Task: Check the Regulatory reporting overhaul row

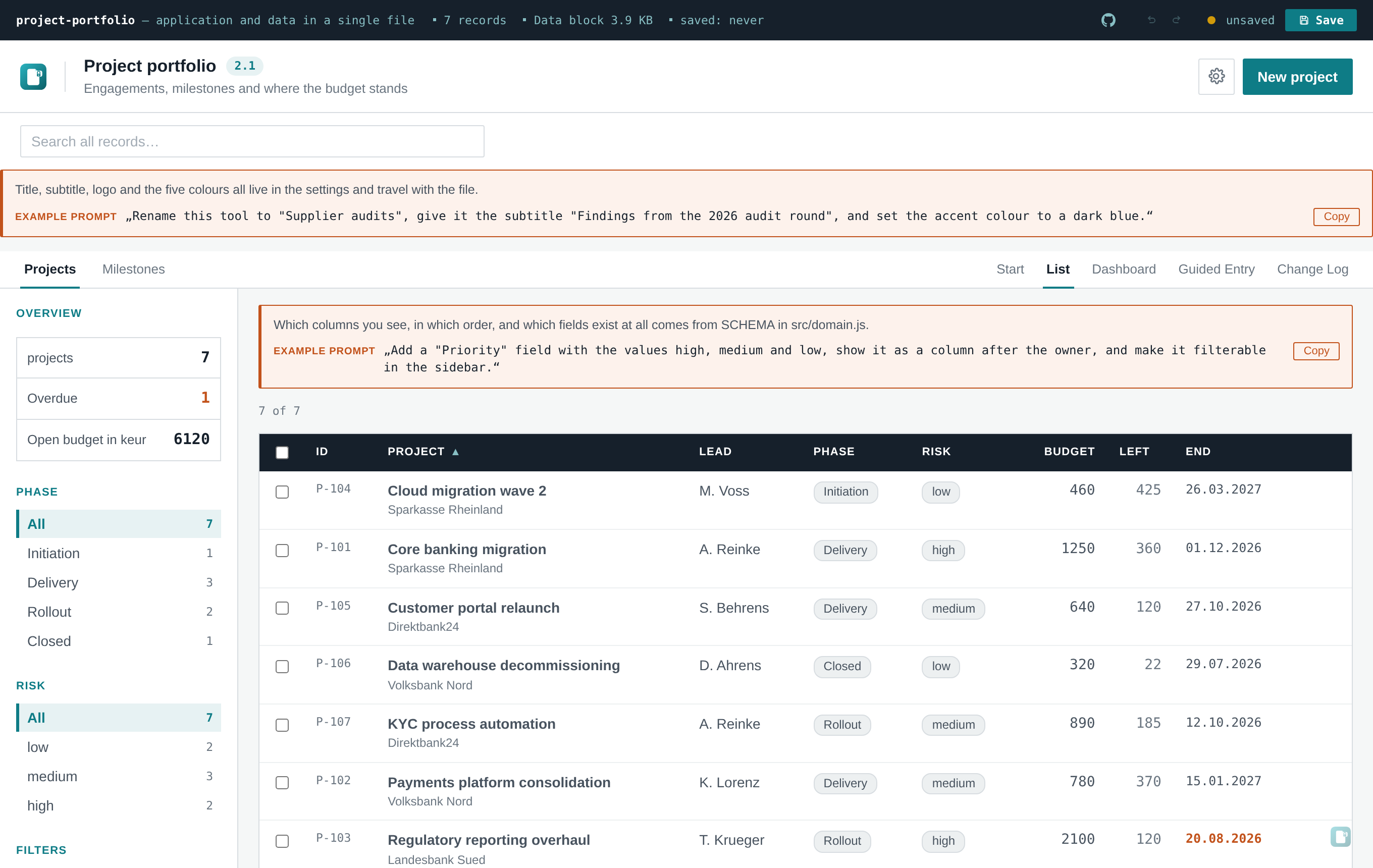Action: pos(282,841)
